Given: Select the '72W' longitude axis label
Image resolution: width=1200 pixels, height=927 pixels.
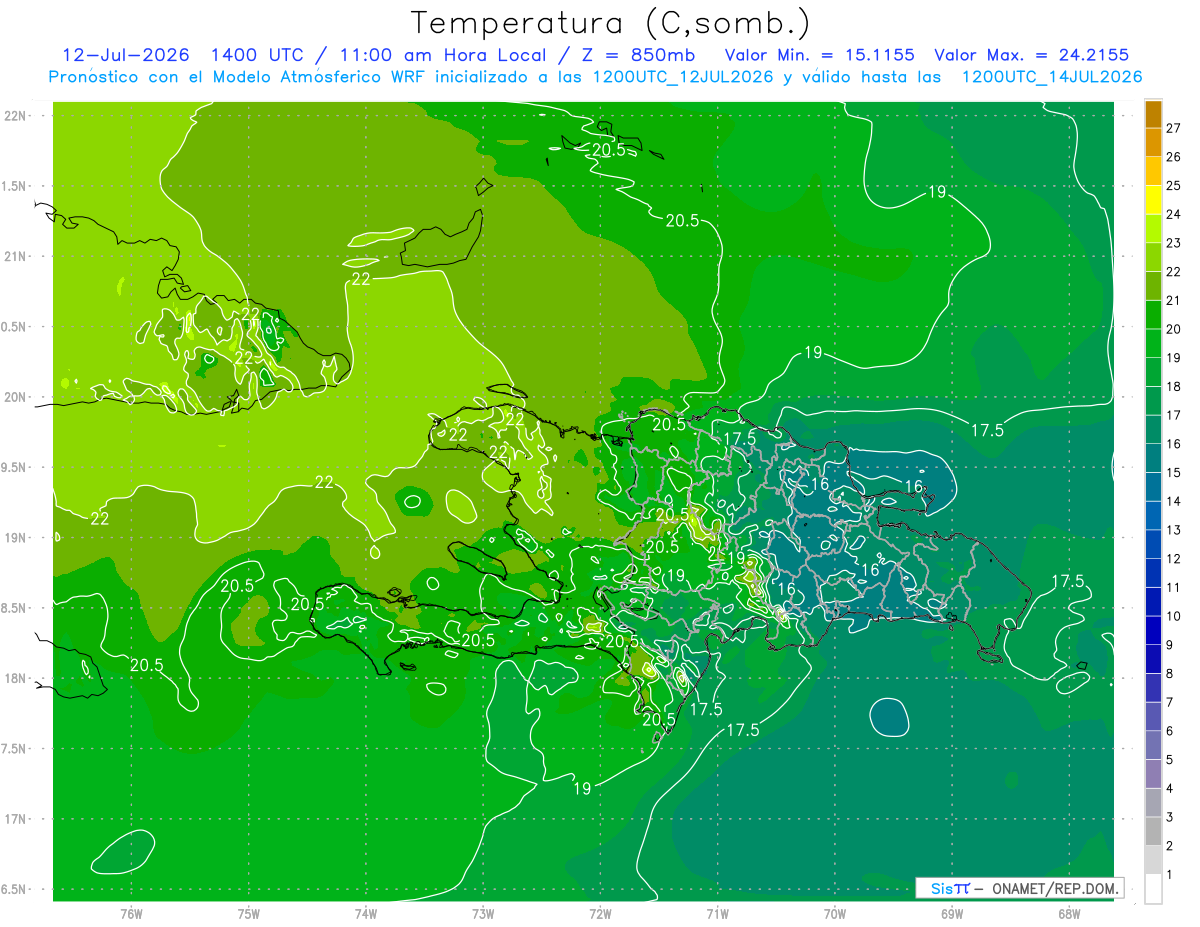Looking at the screenshot, I should pos(601,914).
